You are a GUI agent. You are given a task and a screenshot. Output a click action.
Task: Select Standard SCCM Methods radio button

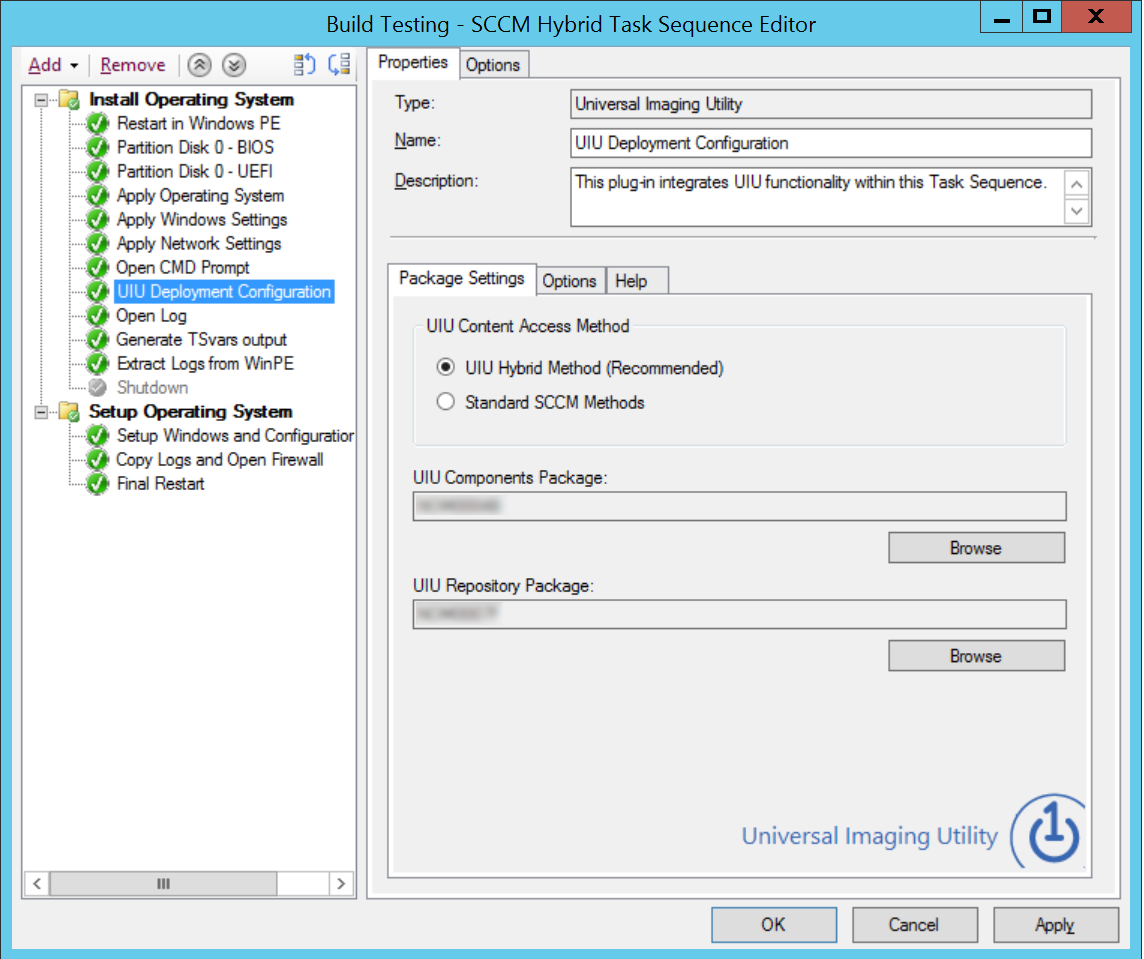click(x=446, y=401)
